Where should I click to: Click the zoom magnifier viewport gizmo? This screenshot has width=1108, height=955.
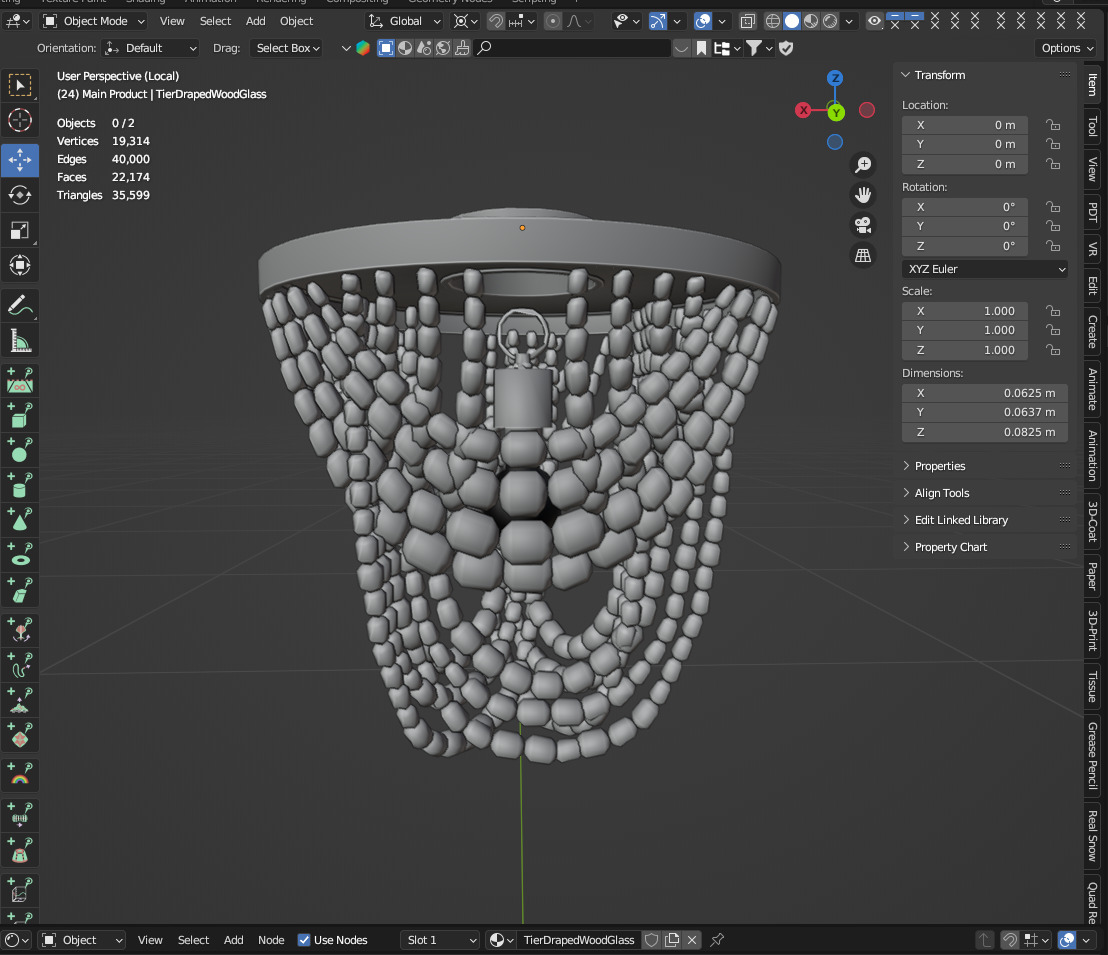pos(863,165)
